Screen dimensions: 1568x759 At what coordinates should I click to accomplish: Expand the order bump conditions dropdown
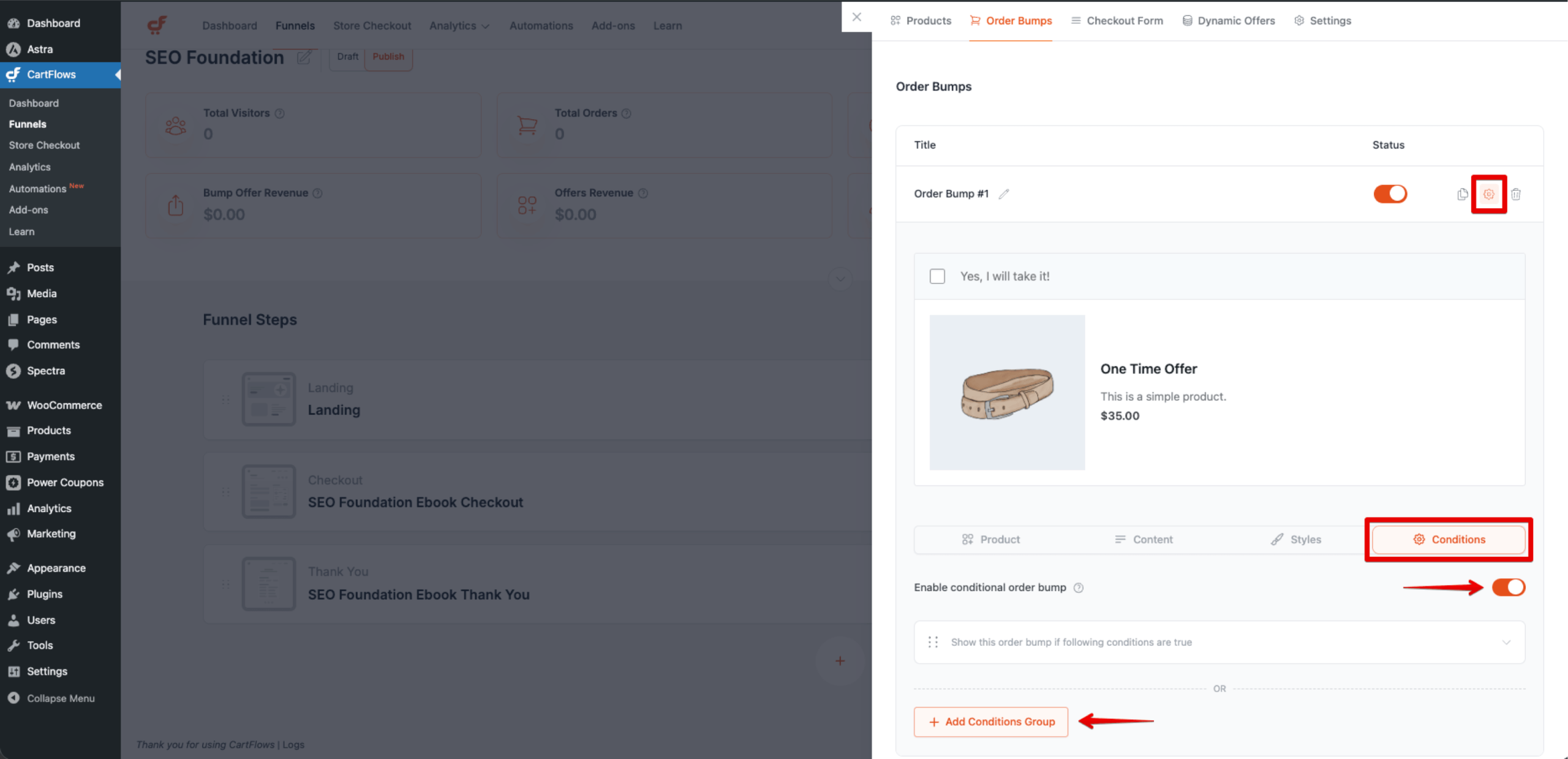pos(1507,642)
